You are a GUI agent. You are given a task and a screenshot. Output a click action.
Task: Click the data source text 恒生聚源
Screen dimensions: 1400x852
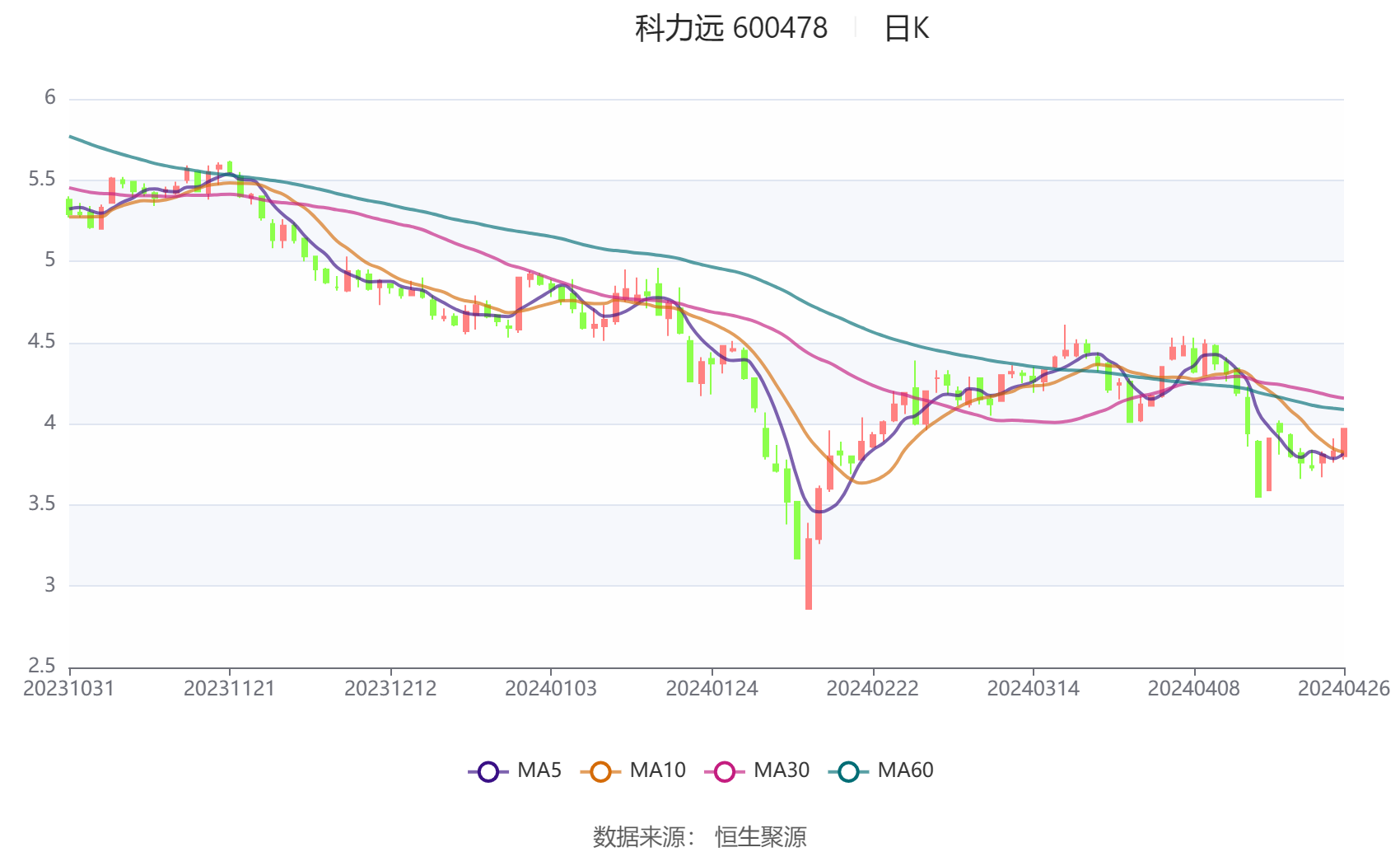click(x=761, y=836)
